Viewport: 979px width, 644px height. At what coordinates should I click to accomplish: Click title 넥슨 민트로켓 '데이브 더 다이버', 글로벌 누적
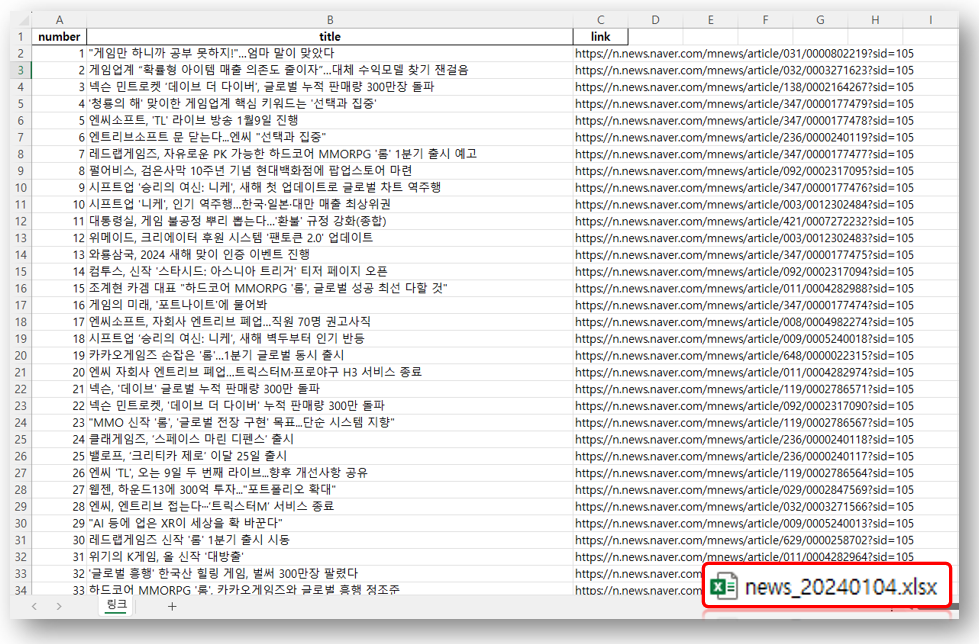click(x=261, y=87)
